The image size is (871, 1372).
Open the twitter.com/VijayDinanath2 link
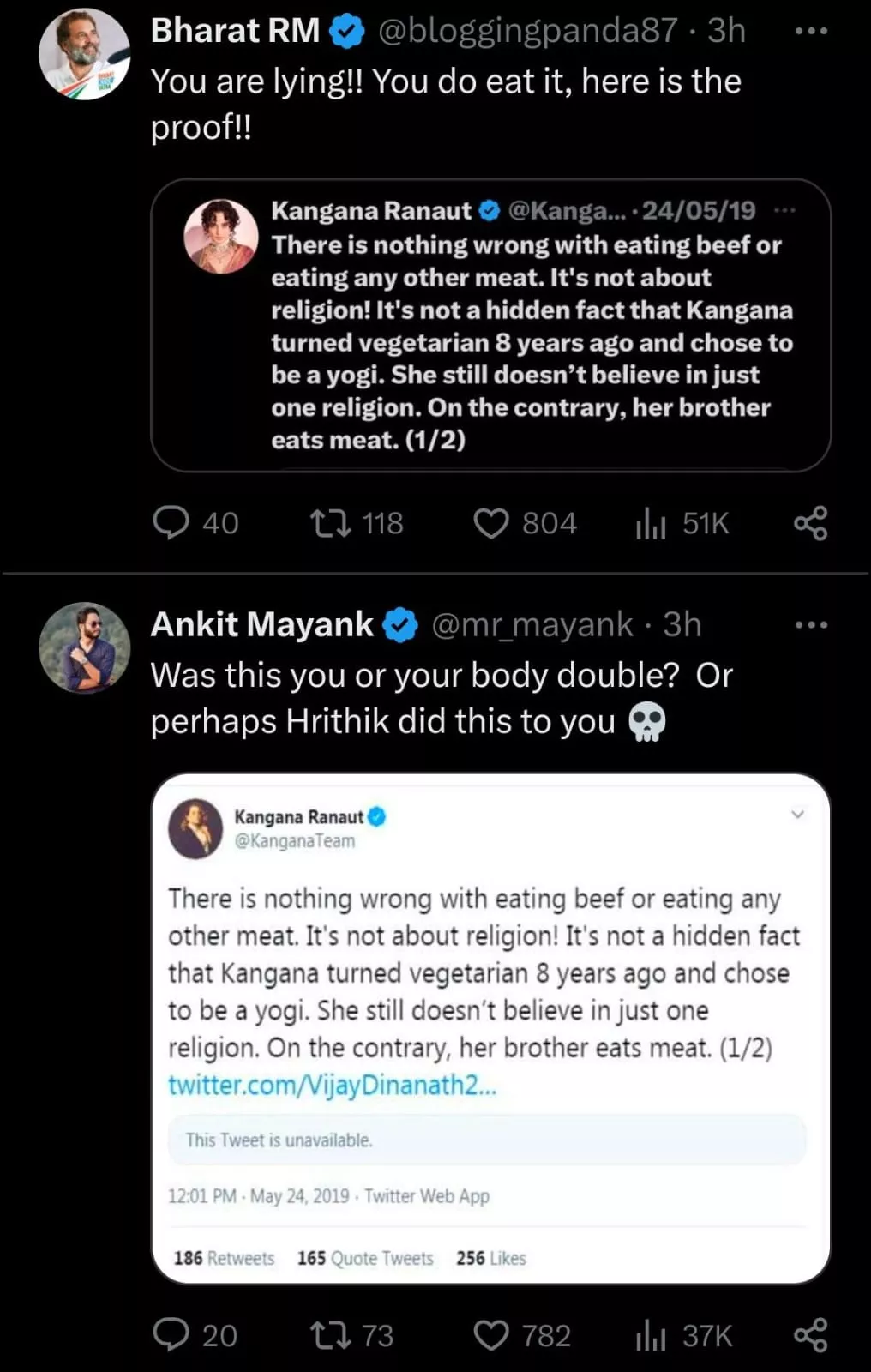[x=332, y=1085]
